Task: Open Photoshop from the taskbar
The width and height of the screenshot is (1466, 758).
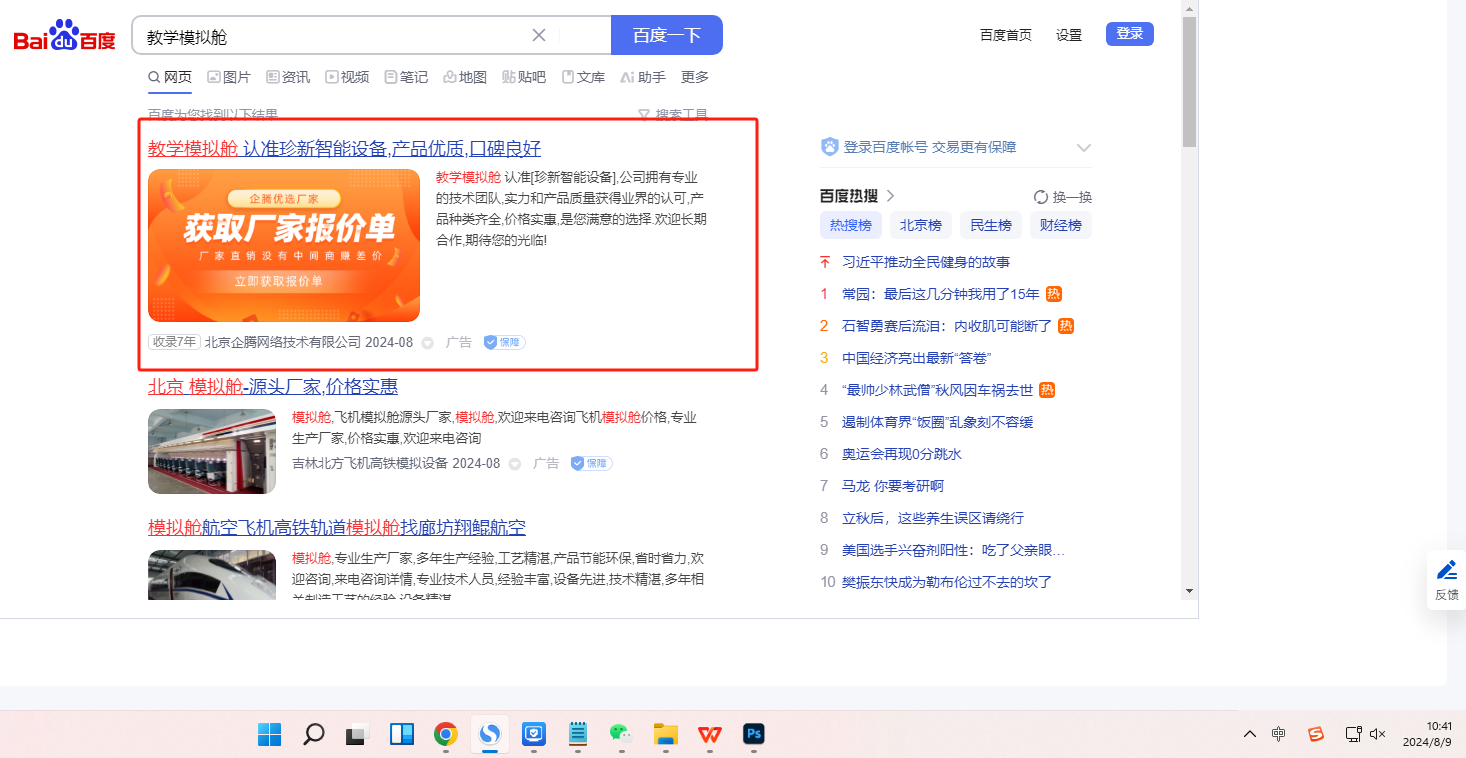Action: click(754, 735)
